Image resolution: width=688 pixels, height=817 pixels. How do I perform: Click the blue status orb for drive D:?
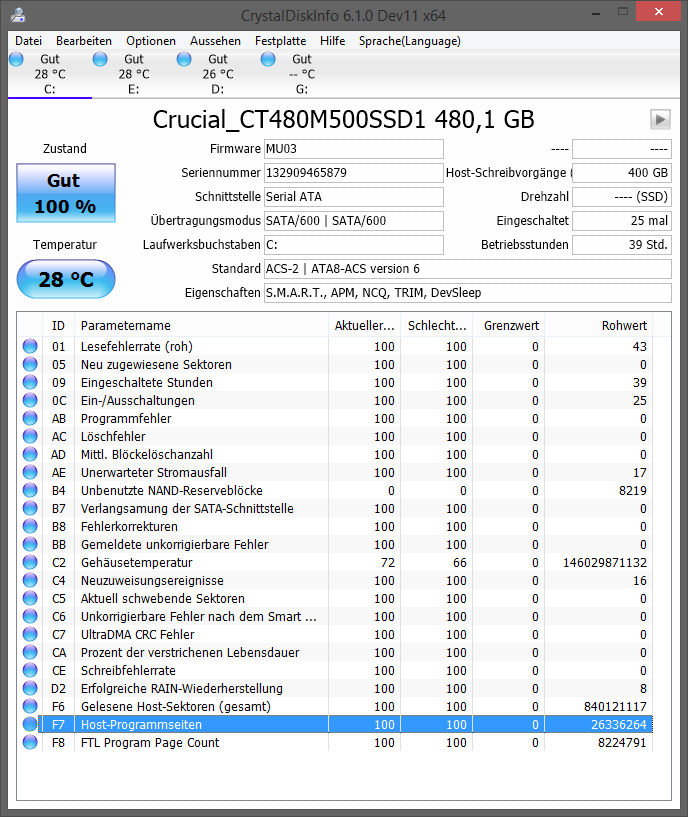[184, 59]
